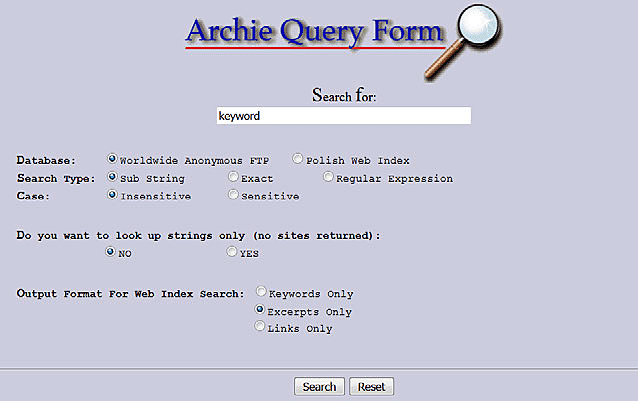Select Worldwide Anonymous FTP database radio
Viewport: 638px width, 401px height.
click(x=112, y=159)
